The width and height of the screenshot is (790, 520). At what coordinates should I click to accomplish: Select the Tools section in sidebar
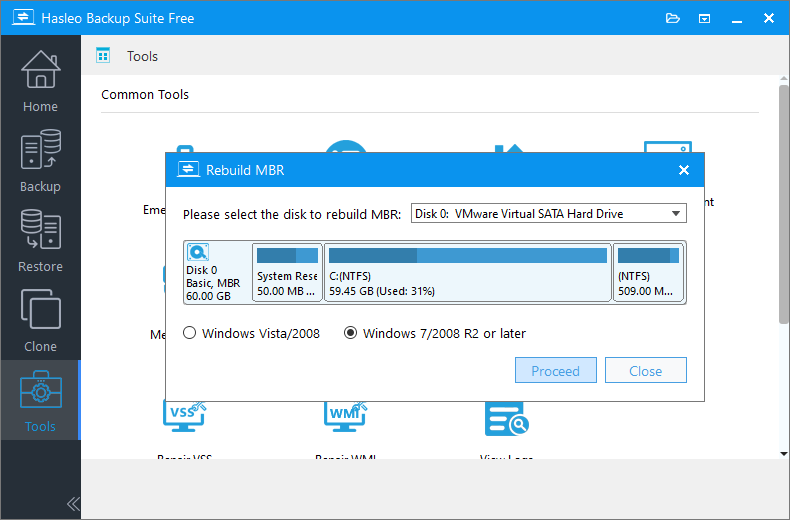40,400
